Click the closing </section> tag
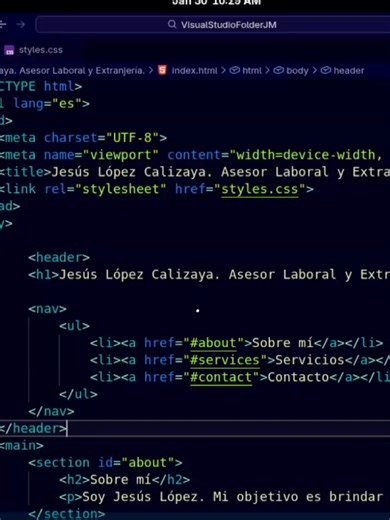This screenshot has height=520, width=390. pyautogui.click(x=67, y=514)
